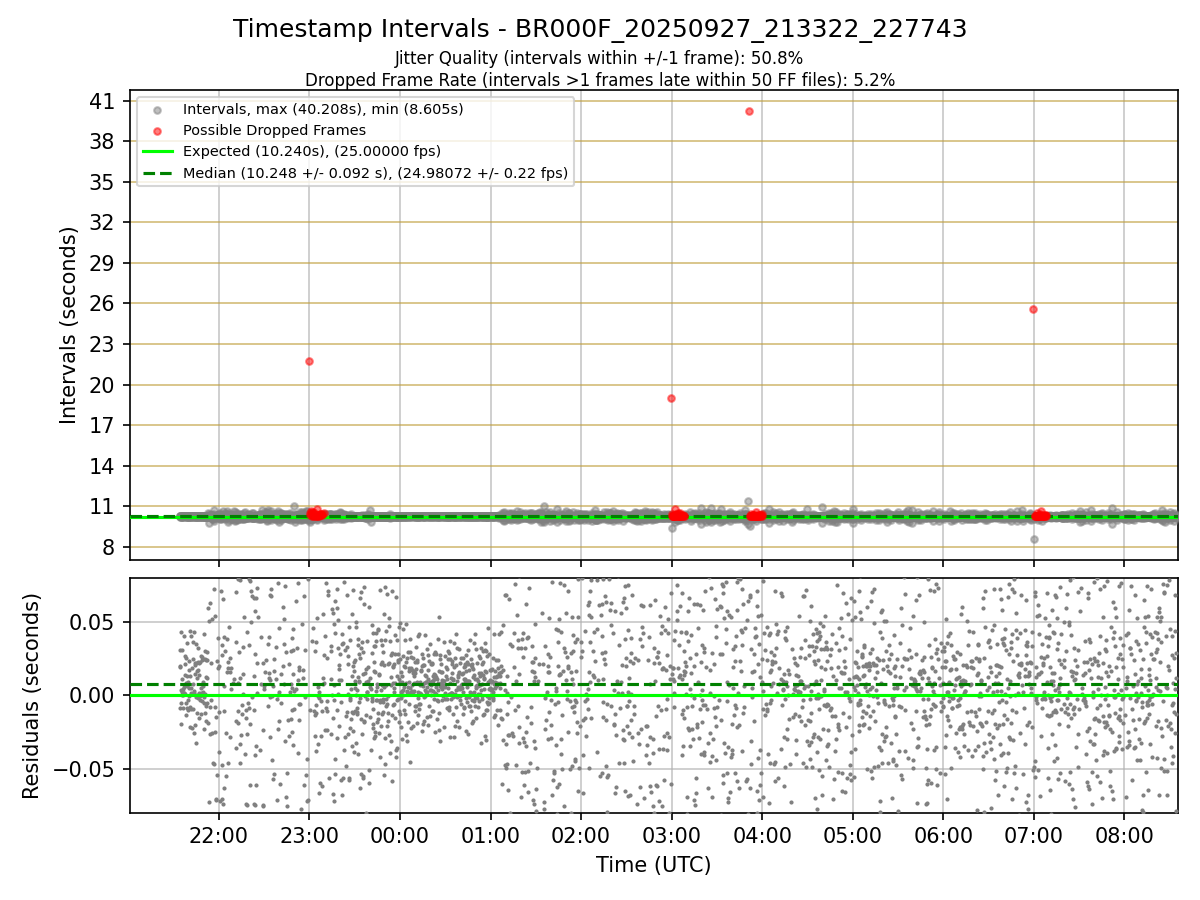Click the 22:00 x-axis tick label
The height and width of the screenshot is (900, 1200).
pos(218,835)
